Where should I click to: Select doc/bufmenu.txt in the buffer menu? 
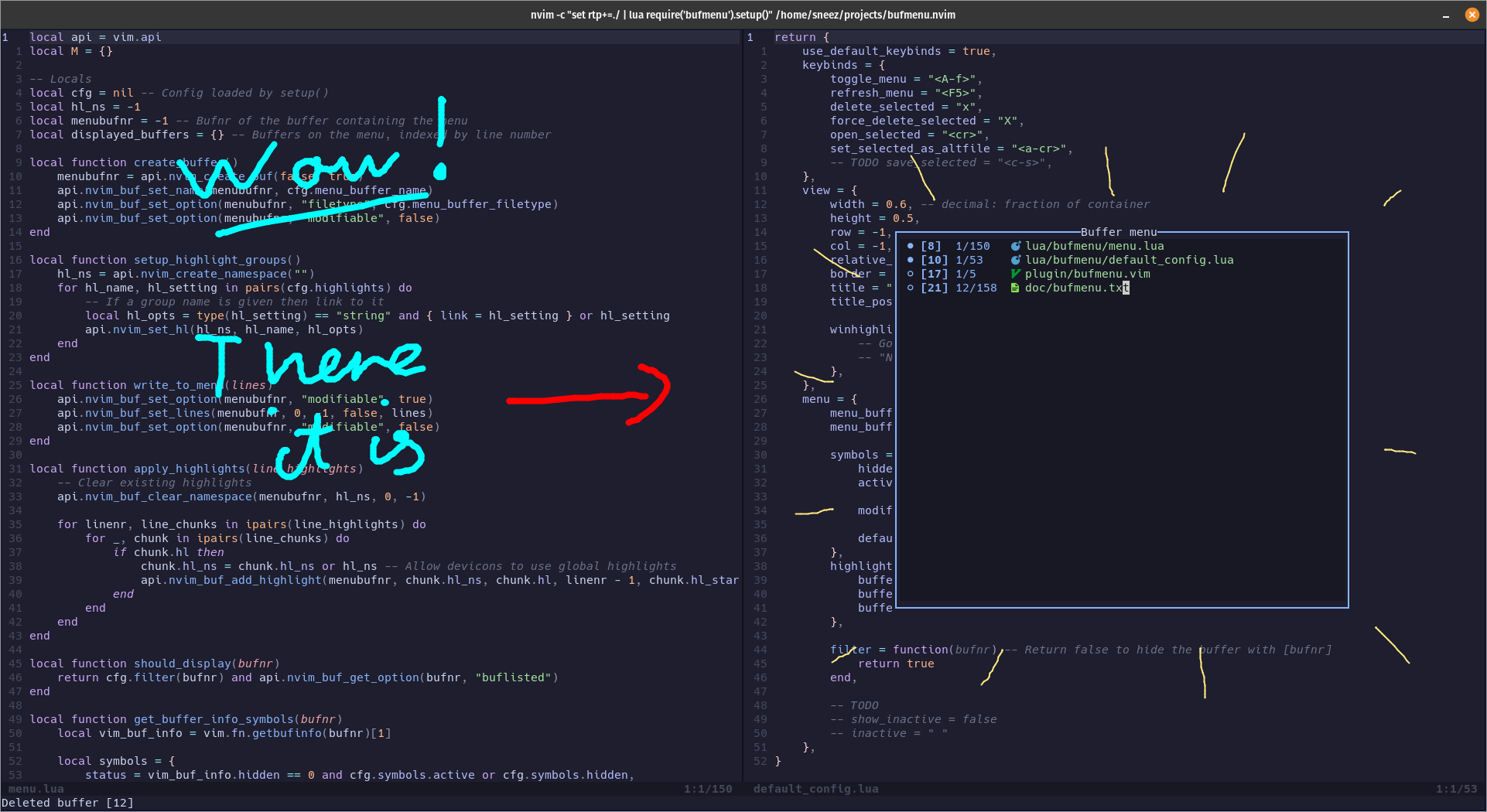tap(1077, 288)
